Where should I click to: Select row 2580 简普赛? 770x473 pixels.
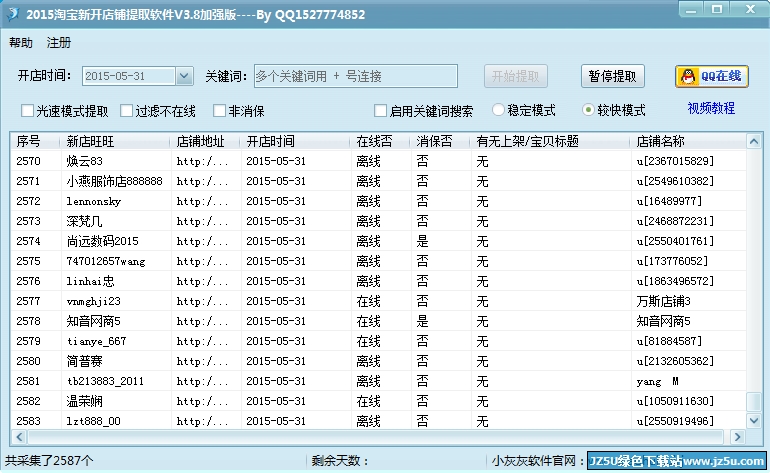pos(378,361)
